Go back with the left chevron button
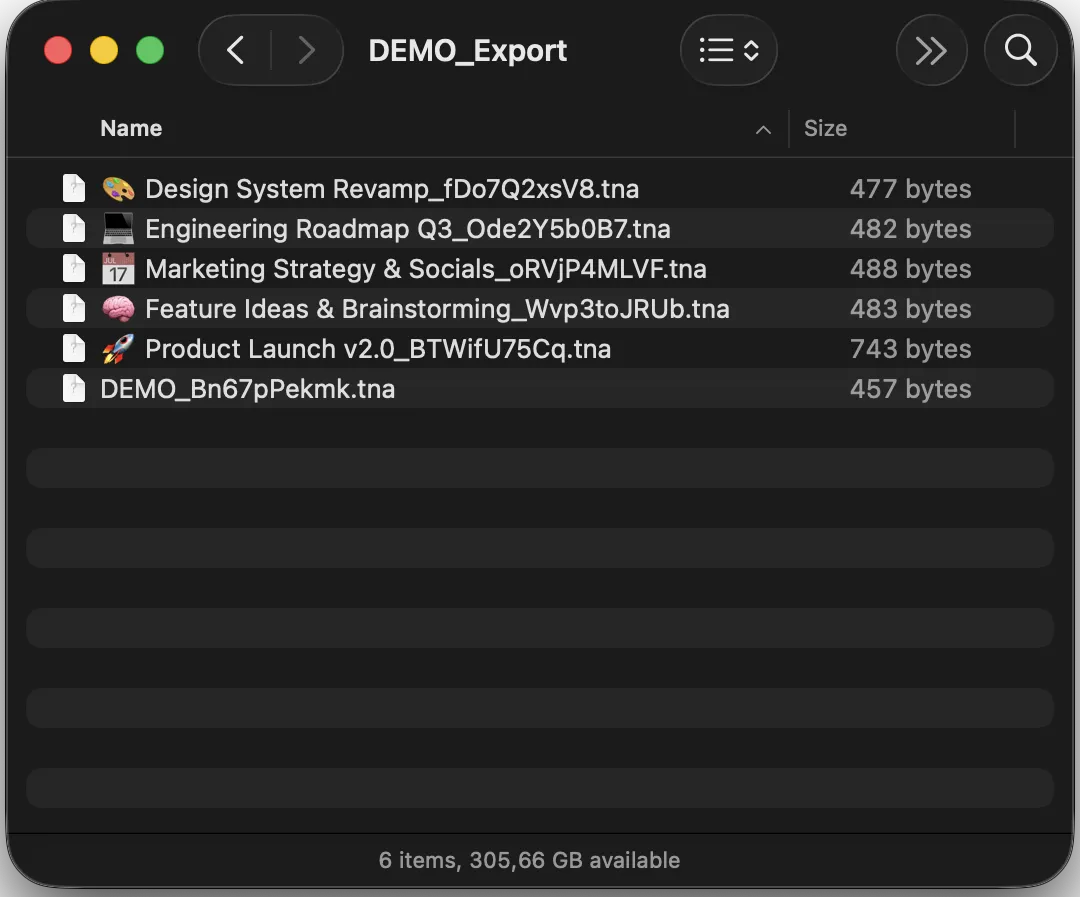The height and width of the screenshot is (897, 1080). (236, 50)
